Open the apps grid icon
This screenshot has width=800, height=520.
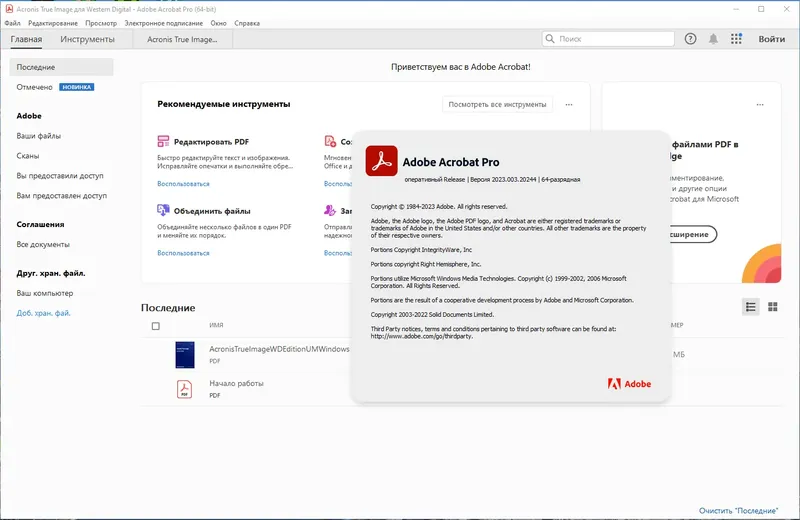(736, 39)
